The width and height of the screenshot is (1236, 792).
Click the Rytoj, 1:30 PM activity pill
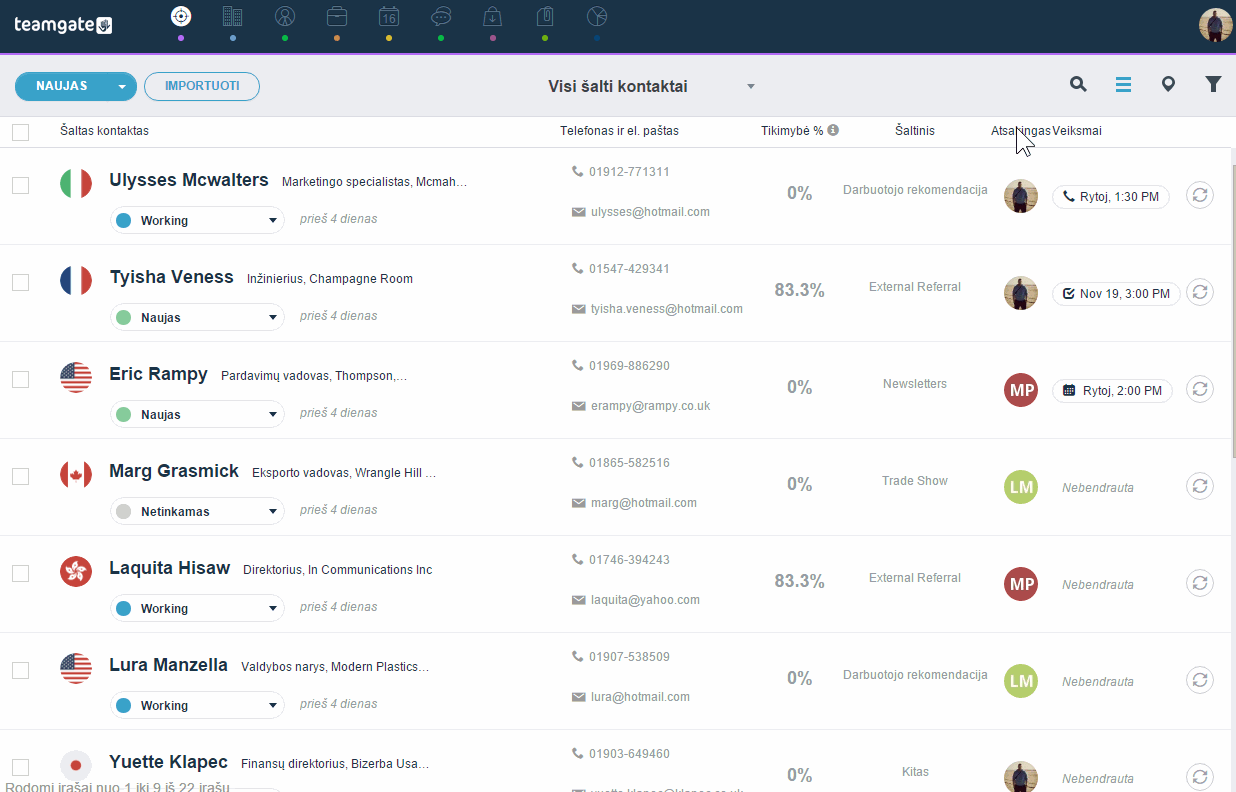coord(1111,197)
